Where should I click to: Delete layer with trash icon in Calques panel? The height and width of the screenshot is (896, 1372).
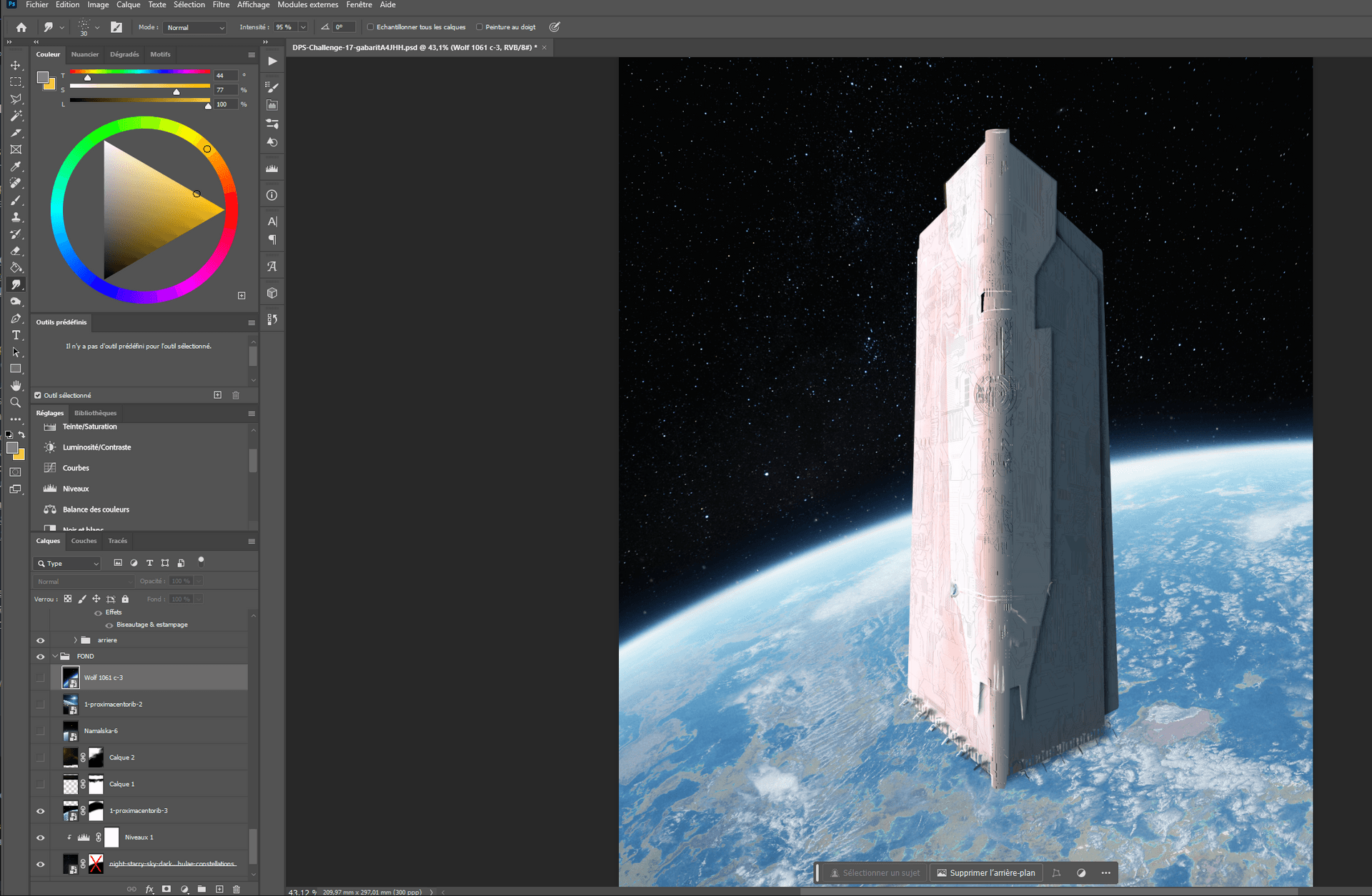(237, 889)
